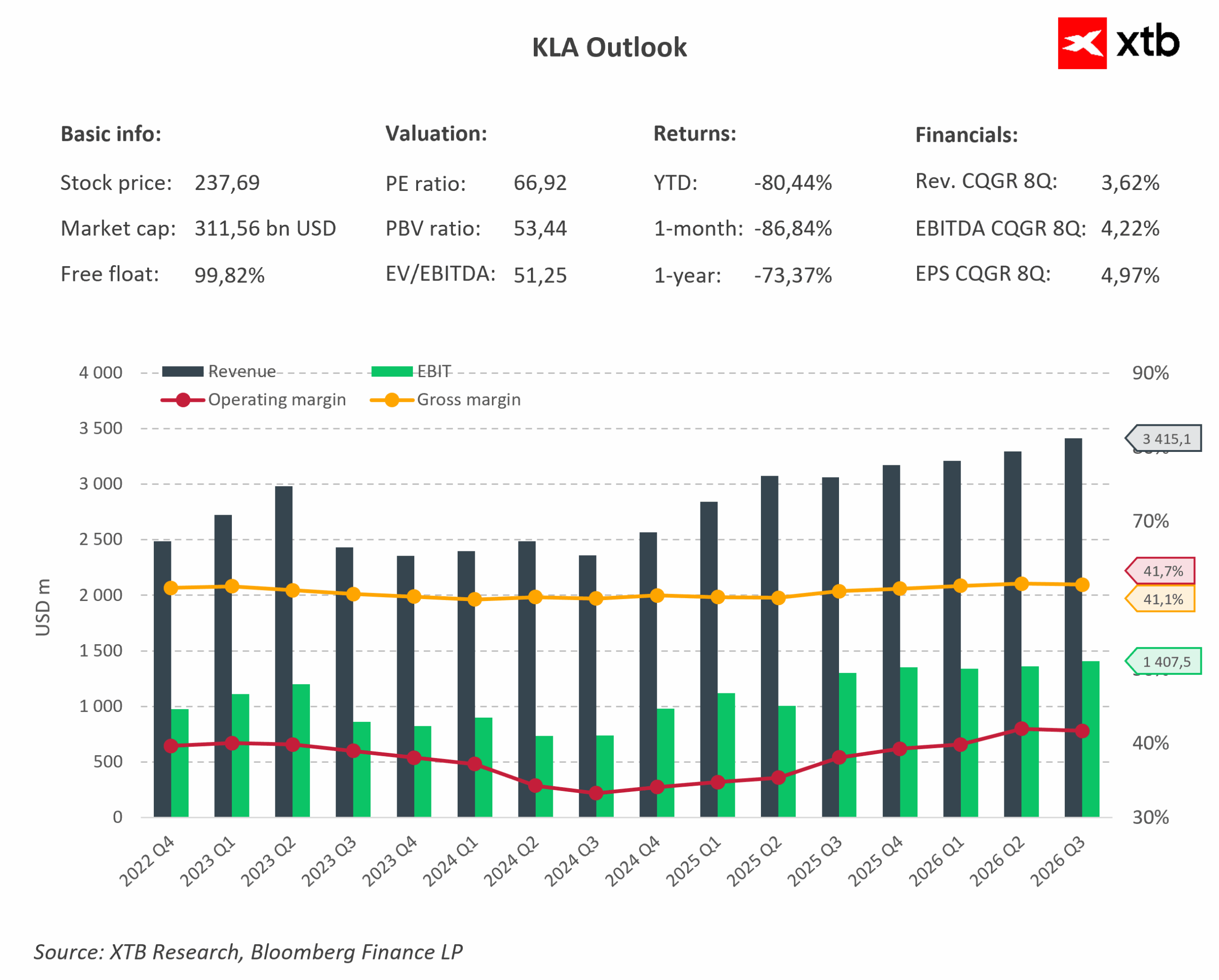Click the "2024 Q2" x-axis label
1219x980 pixels.
pyautogui.click(x=511, y=861)
